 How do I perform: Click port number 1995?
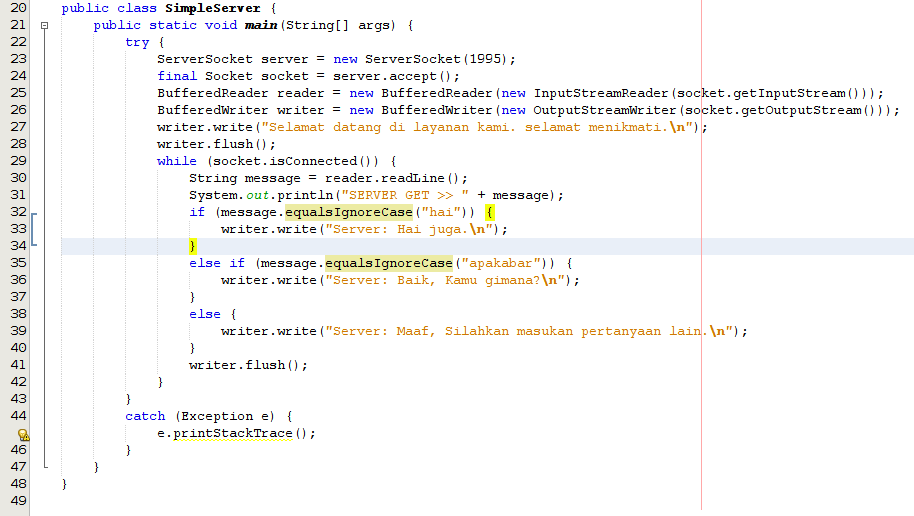pyautogui.click(x=484, y=59)
